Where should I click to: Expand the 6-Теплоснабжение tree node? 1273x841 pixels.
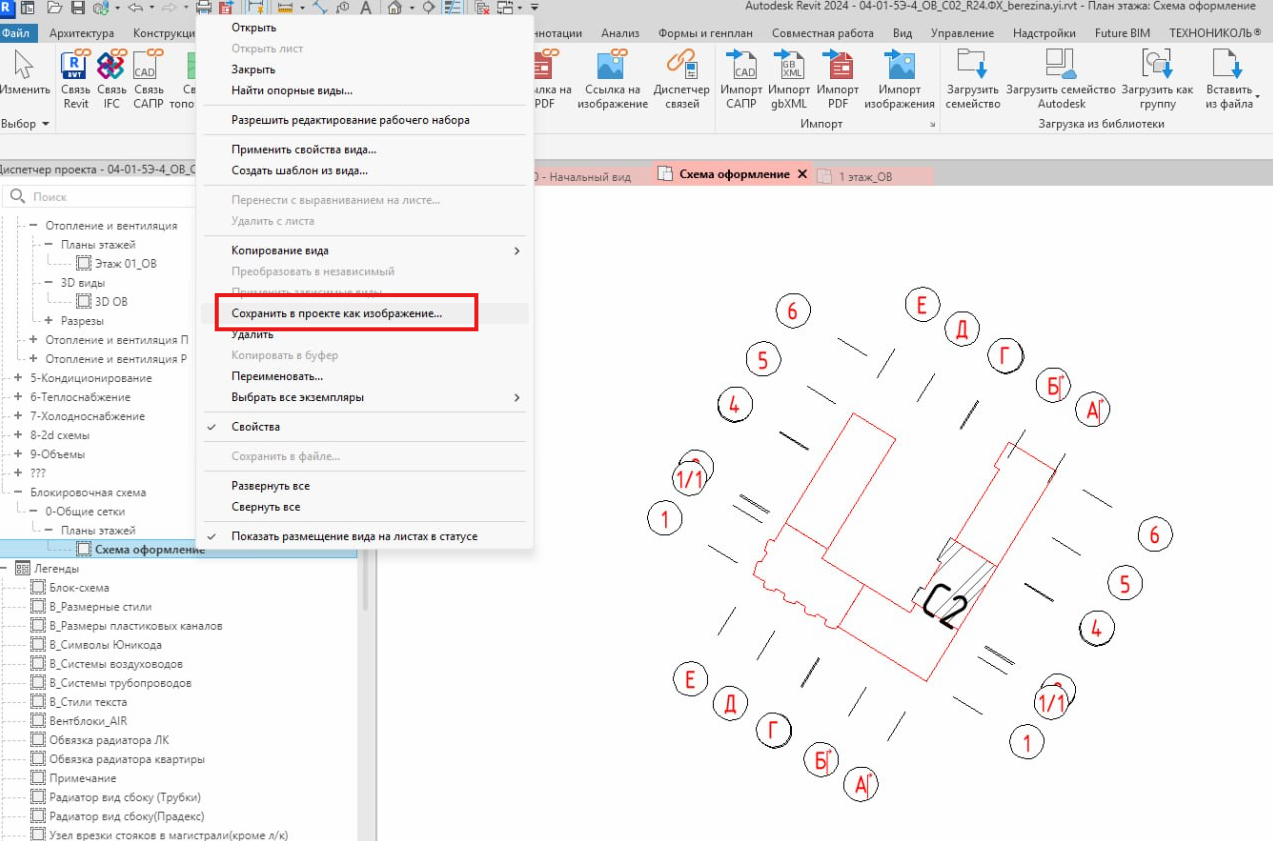(x=17, y=397)
